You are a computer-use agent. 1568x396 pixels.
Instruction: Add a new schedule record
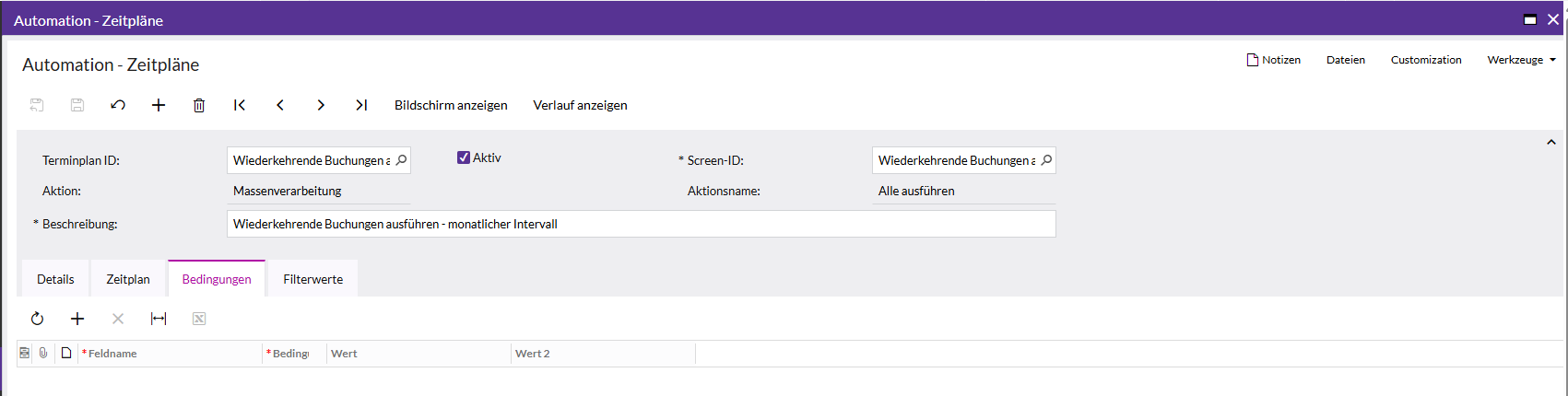tap(159, 105)
